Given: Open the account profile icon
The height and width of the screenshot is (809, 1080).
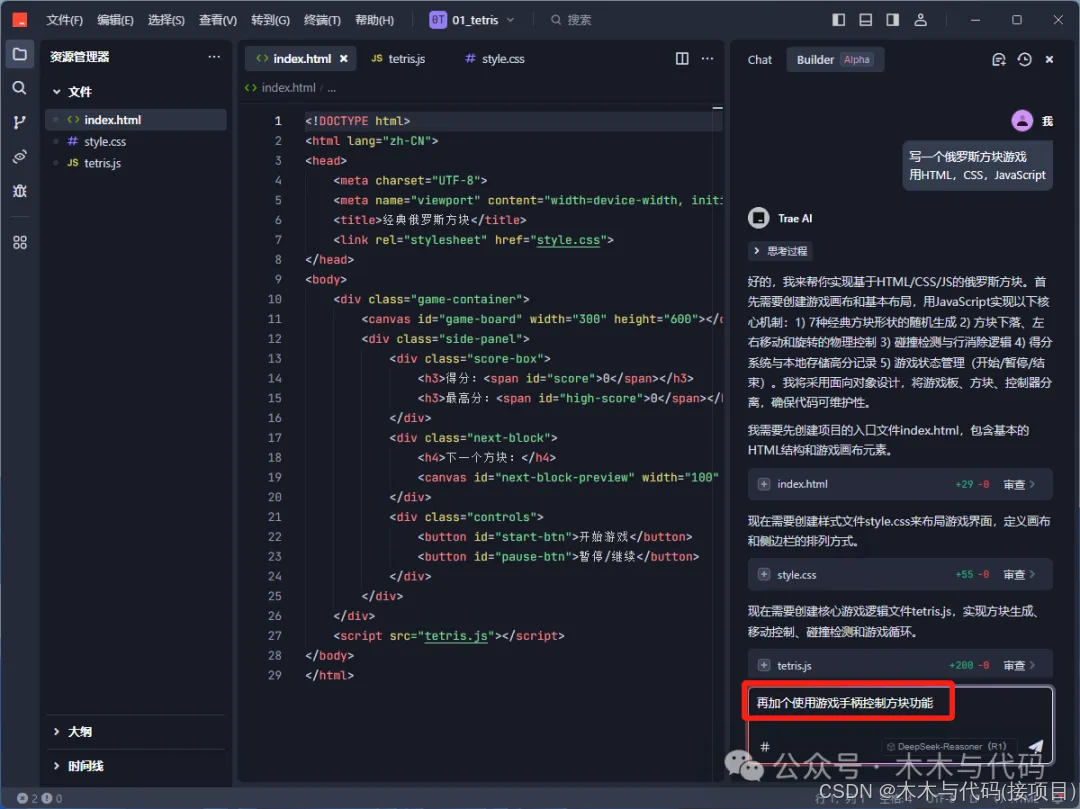Looking at the screenshot, I should click(920, 20).
